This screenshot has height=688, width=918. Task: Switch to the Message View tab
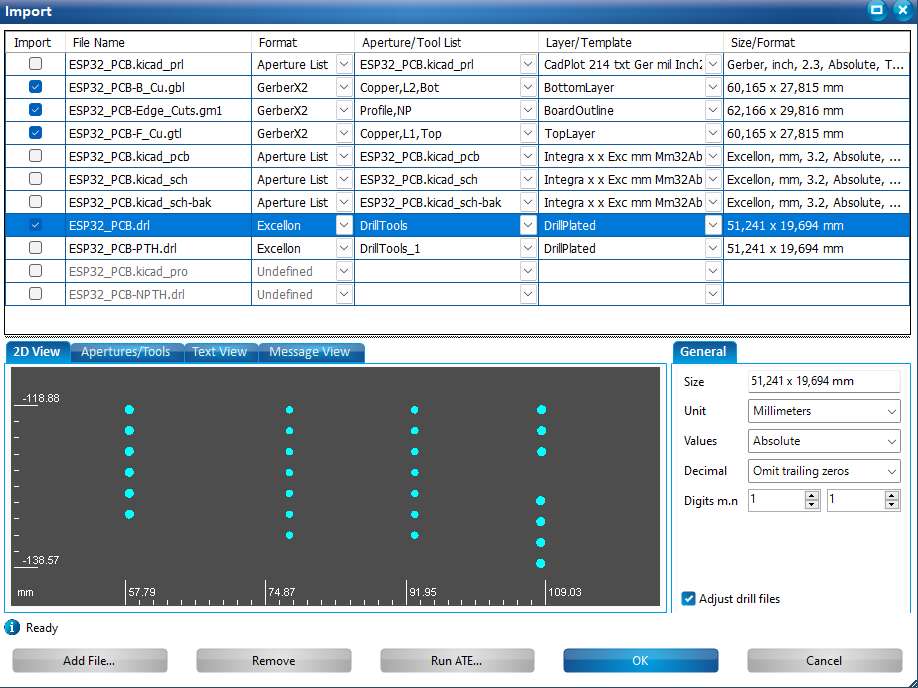[x=310, y=352]
